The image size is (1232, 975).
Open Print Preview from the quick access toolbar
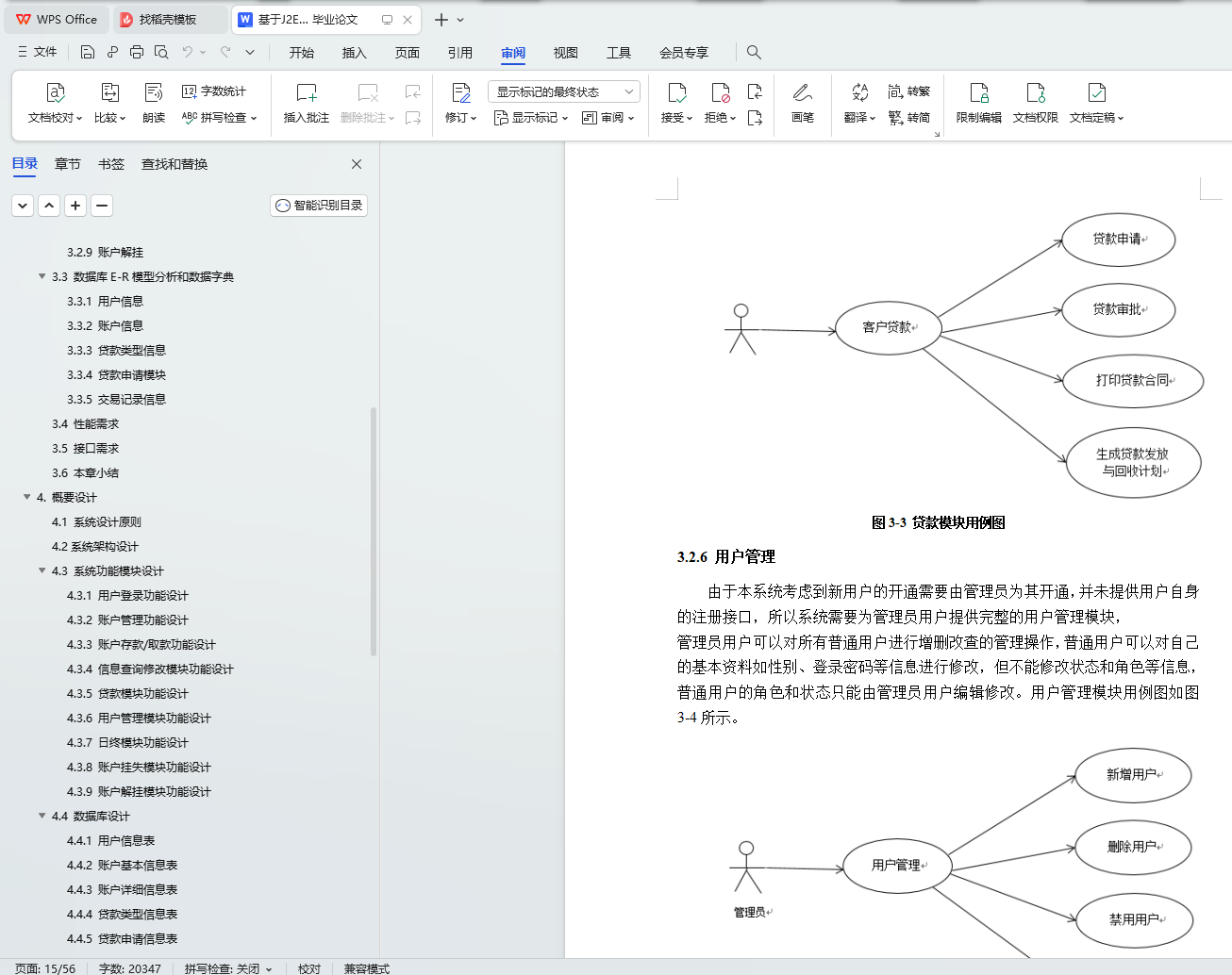(x=161, y=52)
